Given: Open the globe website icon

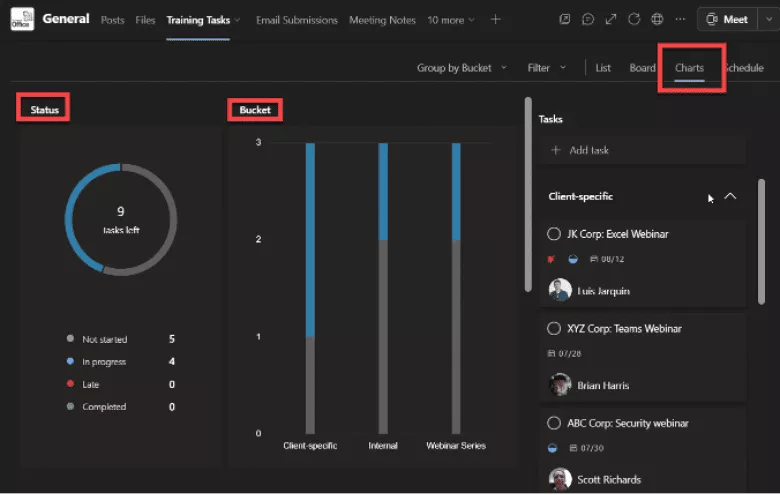Looking at the screenshot, I should (657, 19).
